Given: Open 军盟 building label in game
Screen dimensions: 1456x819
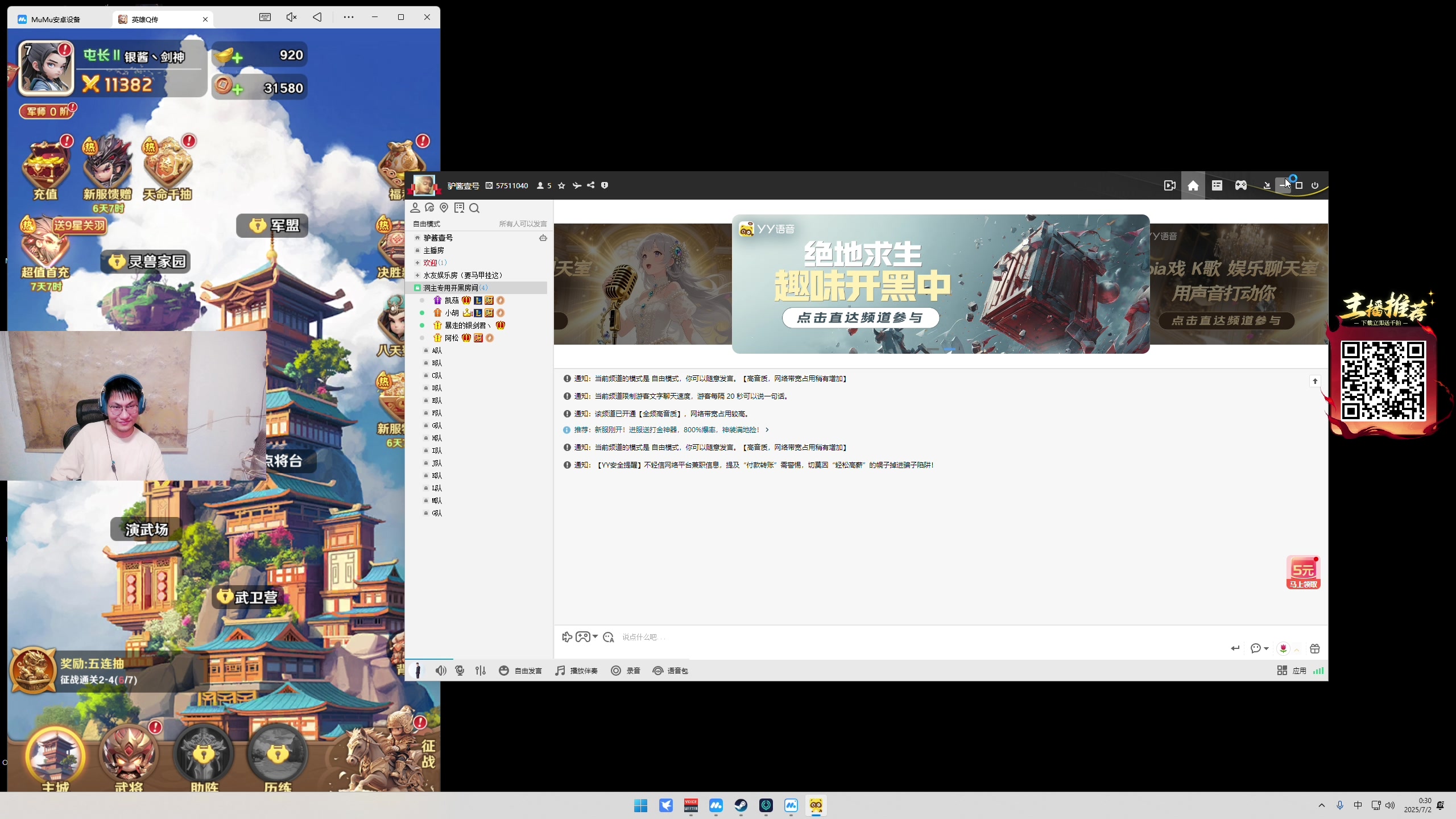Looking at the screenshot, I should 272,226.
